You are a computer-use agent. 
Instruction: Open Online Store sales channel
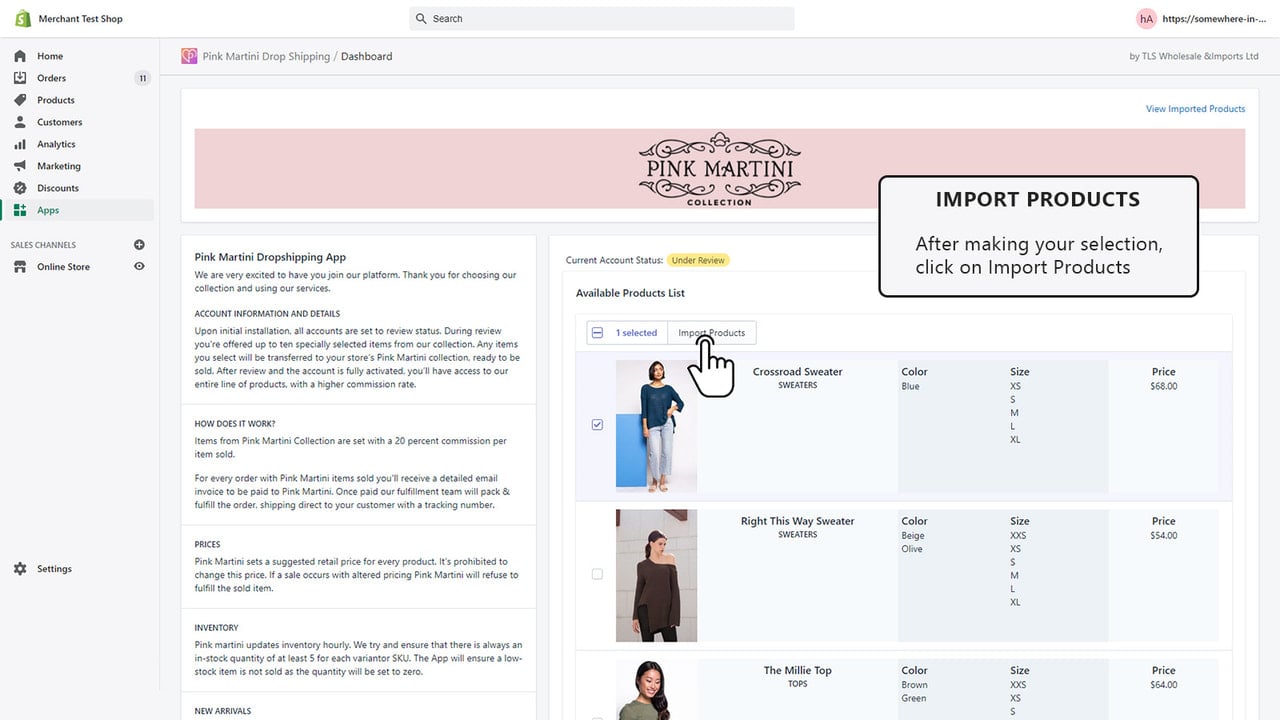coord(63,267)
